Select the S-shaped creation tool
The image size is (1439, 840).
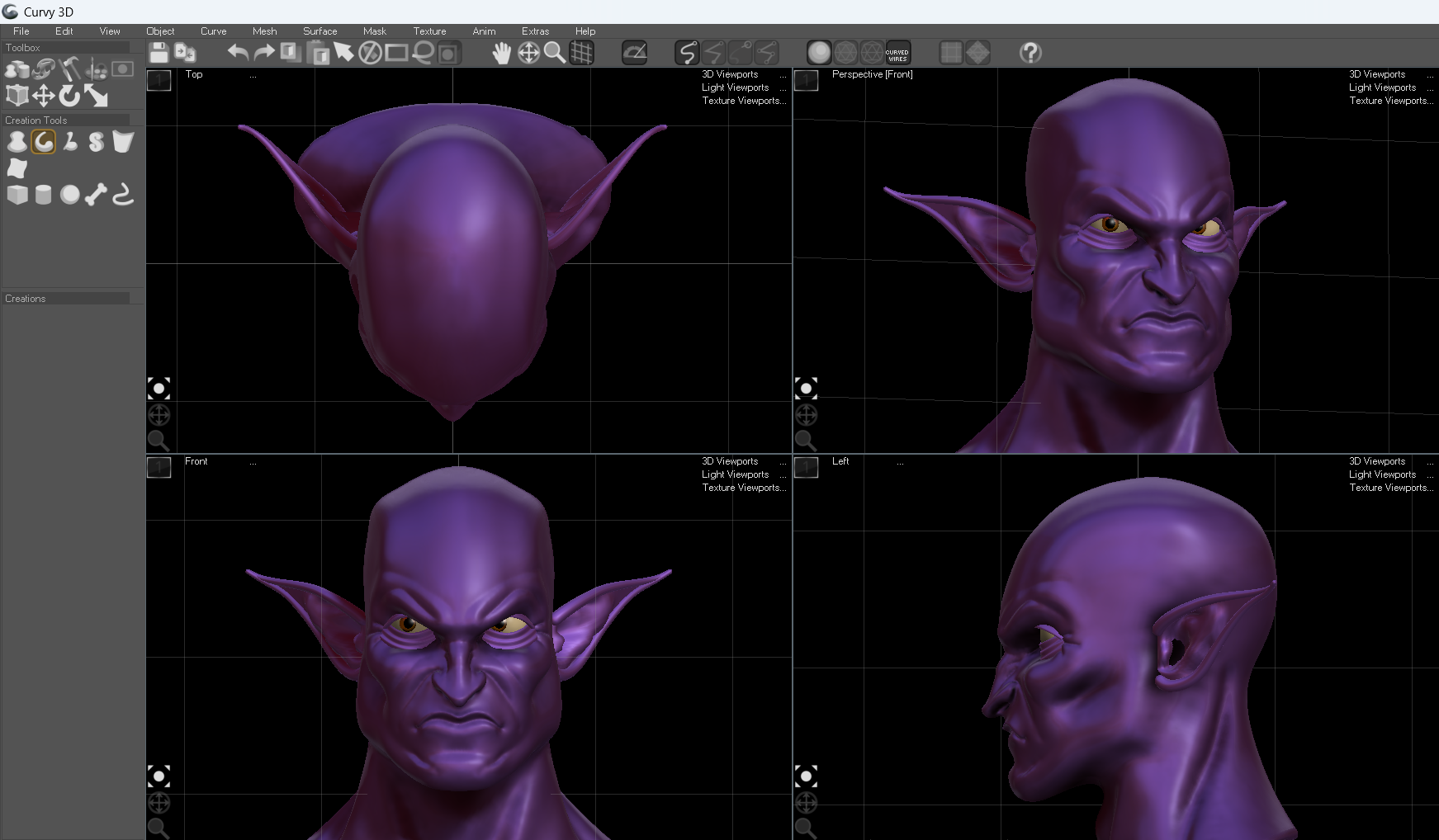[x=97, y=142]
